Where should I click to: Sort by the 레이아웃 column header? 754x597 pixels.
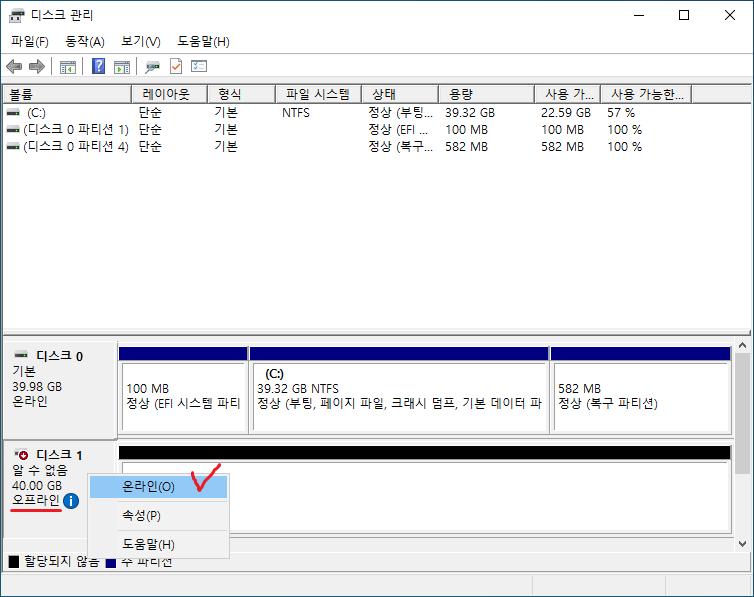tap(169, 94)
